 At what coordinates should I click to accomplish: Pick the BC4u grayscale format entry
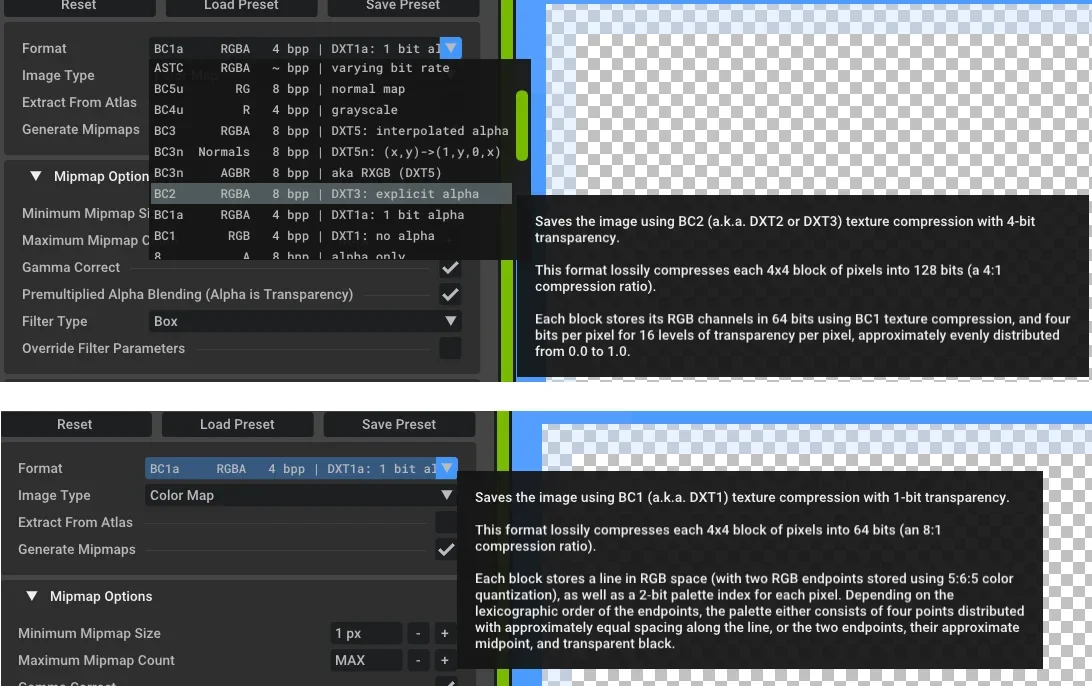coord(332,110)
